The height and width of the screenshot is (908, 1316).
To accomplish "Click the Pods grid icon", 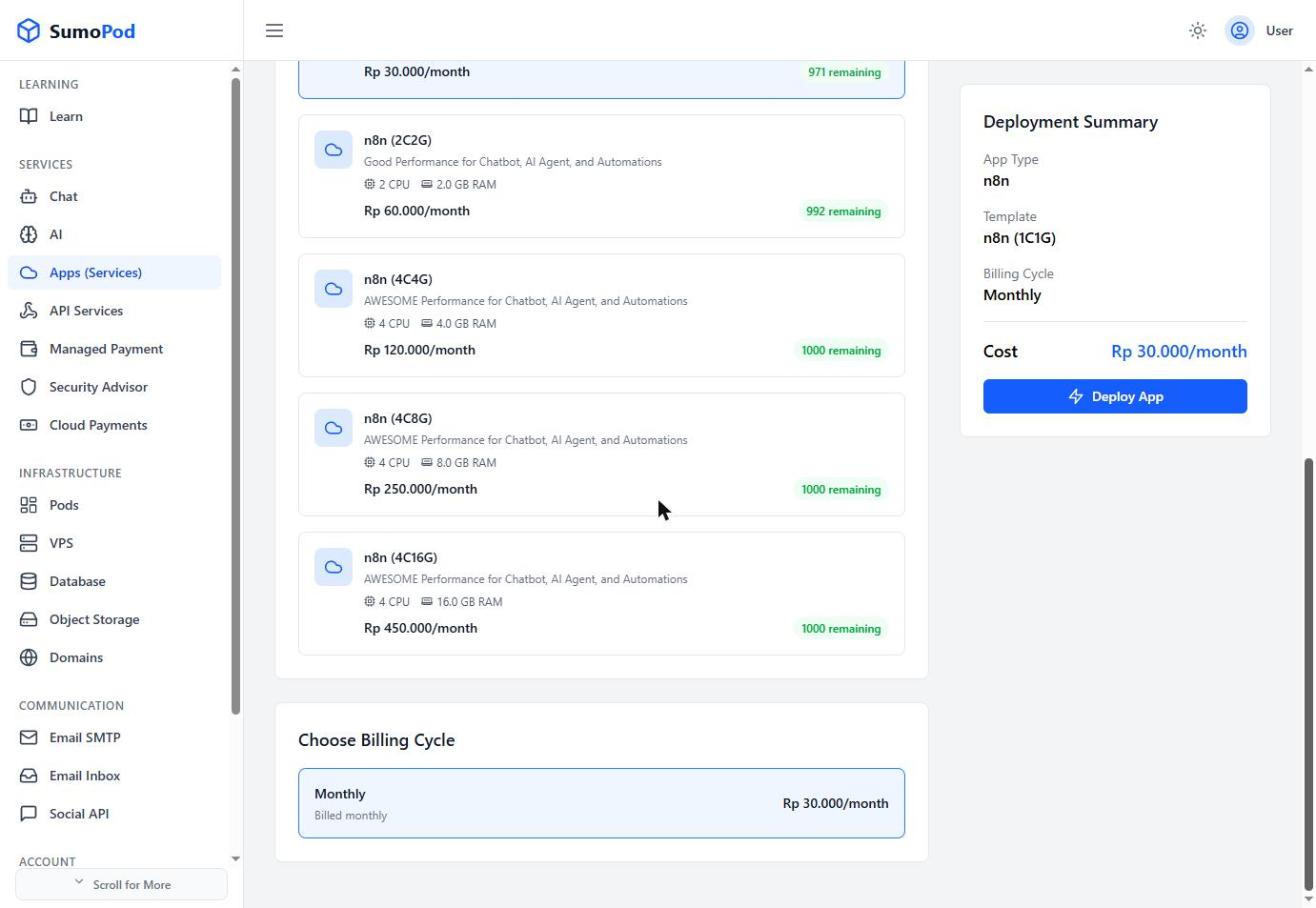I will [x=29, y=505].
